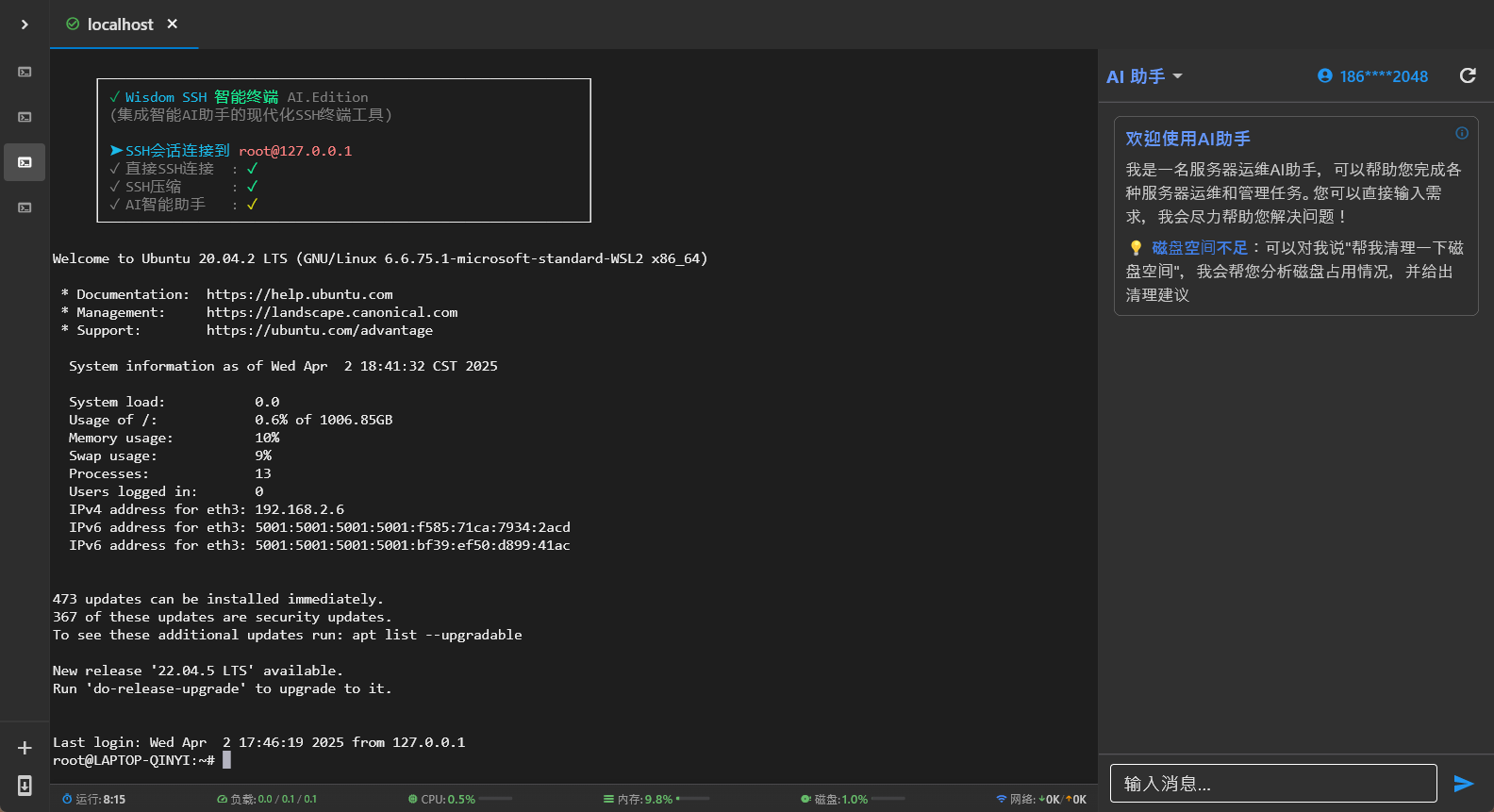Click the 磁盘 usage progress bar

[888, 799]
